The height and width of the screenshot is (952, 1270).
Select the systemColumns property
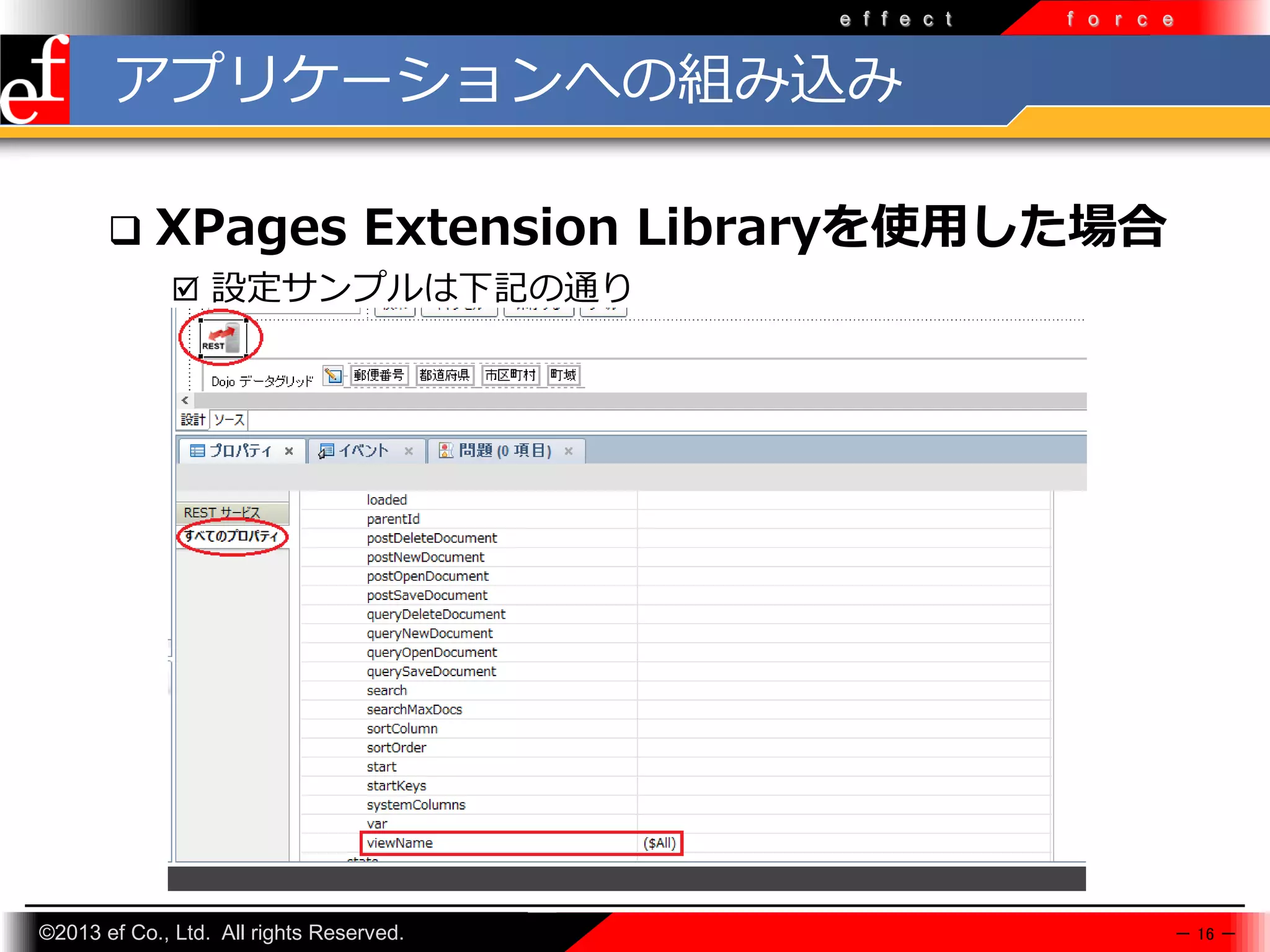click(415, 805)
